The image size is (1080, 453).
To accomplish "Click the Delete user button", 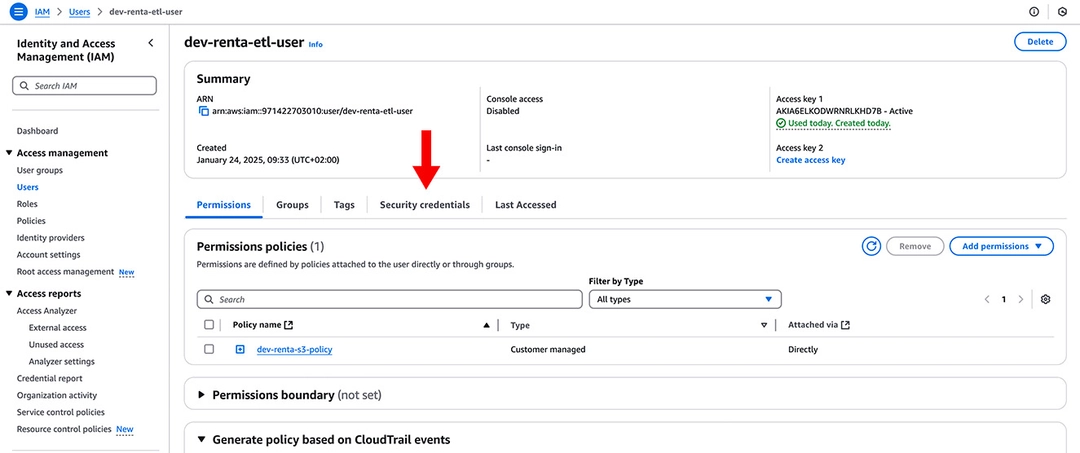I will (1040, 41).
